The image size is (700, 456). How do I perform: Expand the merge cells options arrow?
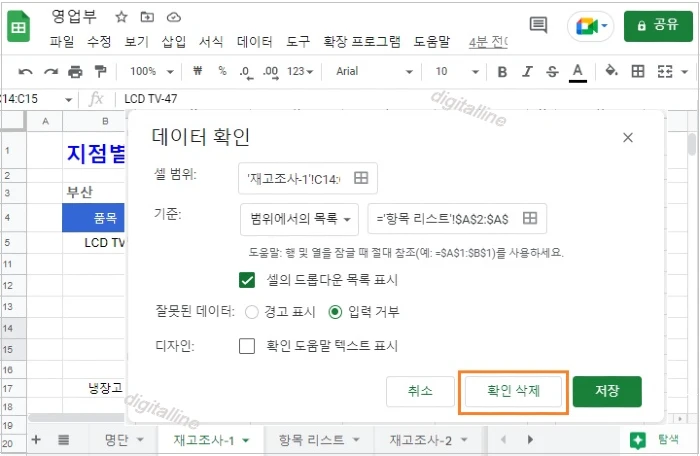[x=684, y=71]
